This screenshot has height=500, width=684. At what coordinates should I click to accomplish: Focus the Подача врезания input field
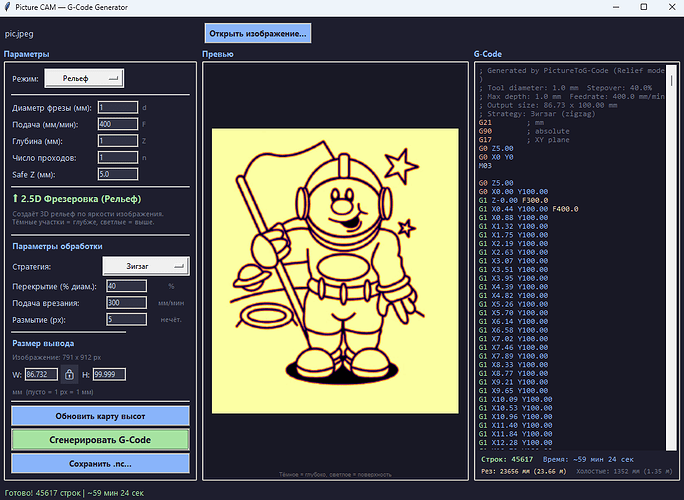click(124, 302)
